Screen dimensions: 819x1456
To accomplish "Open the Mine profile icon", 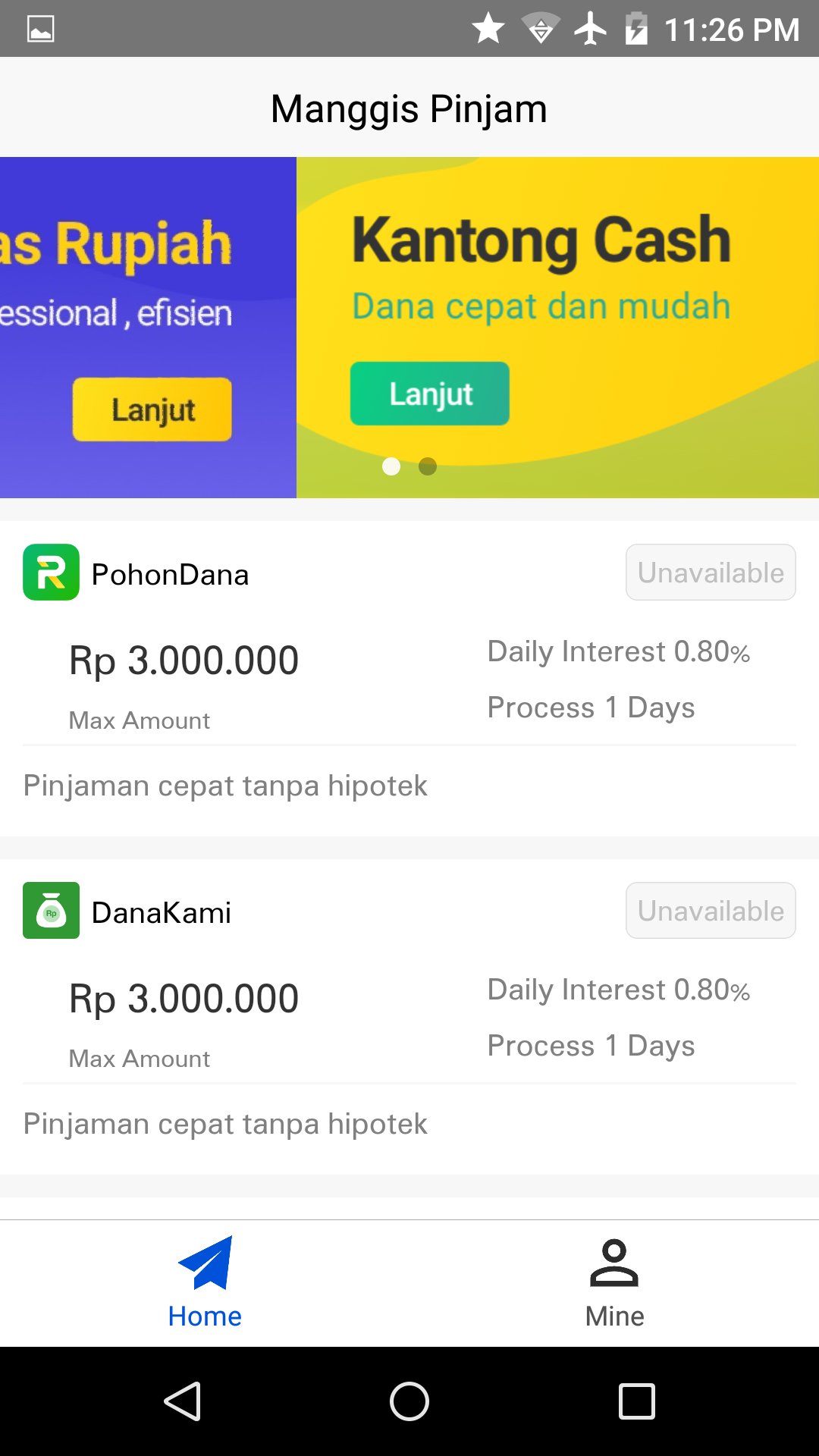I will (x=614, y=1263).
